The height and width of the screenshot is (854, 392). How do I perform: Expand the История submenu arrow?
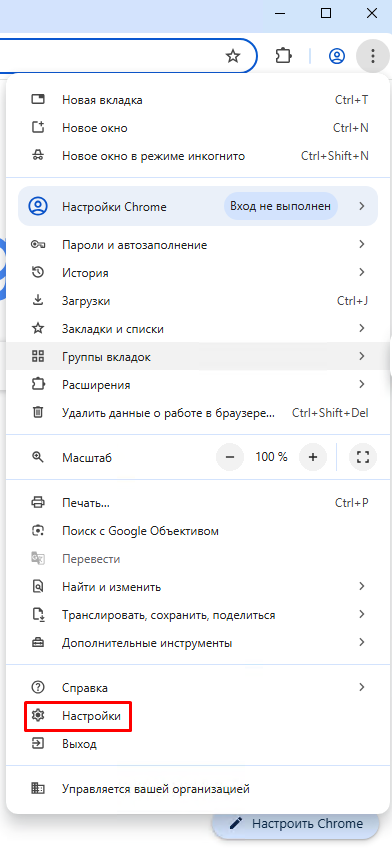pos(362,272)
